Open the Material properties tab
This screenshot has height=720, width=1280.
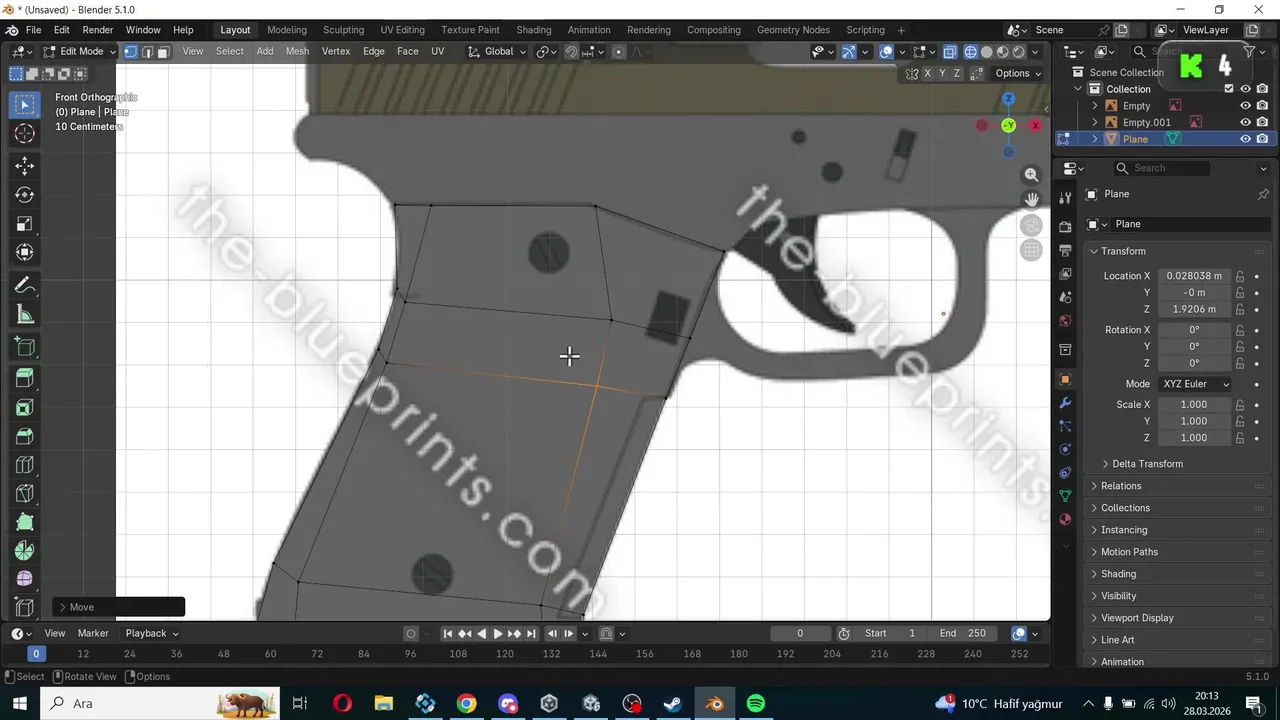pos(1065,519)
